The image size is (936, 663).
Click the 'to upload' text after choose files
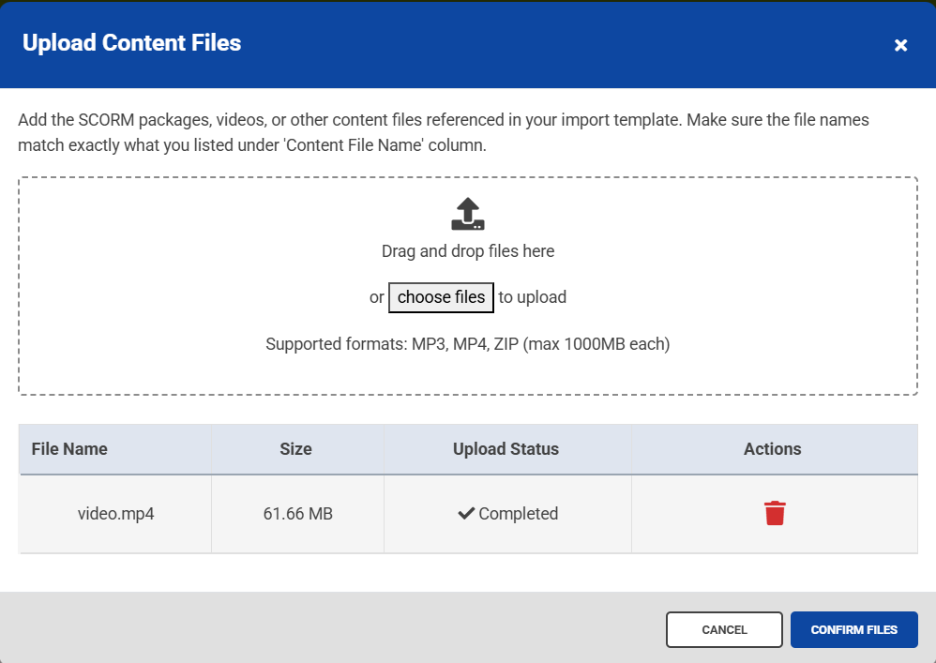pos(532,297)
